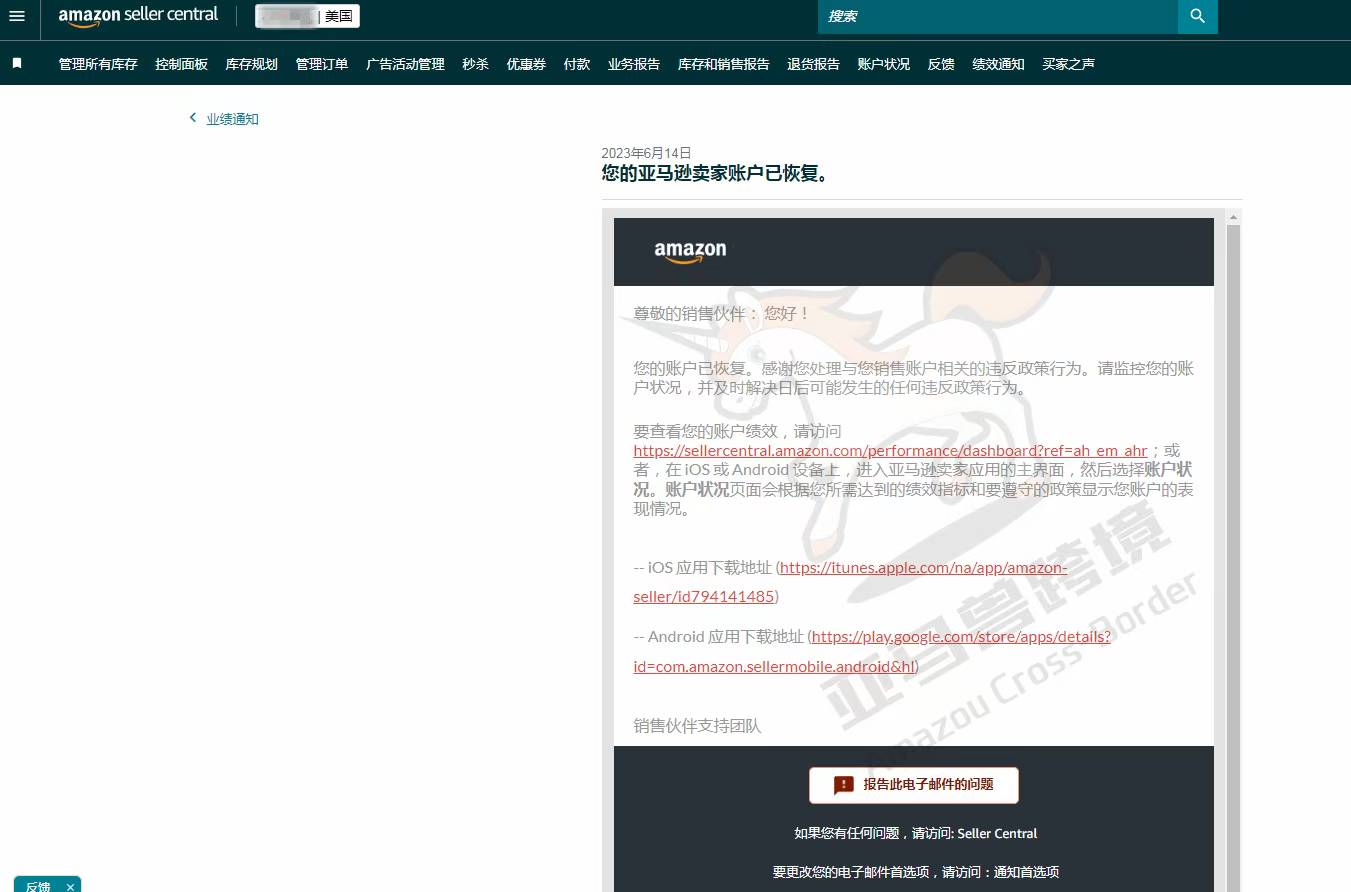Go to 付款 payments
The height and width of the screenshot is (892, 1351).
coord(577,64)
